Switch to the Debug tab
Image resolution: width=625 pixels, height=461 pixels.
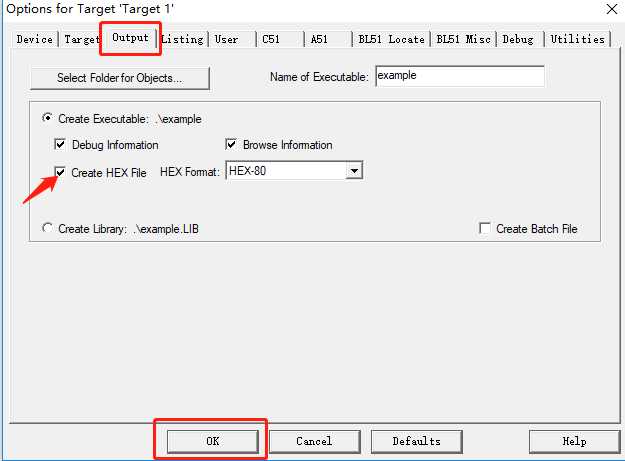[518, 39]
